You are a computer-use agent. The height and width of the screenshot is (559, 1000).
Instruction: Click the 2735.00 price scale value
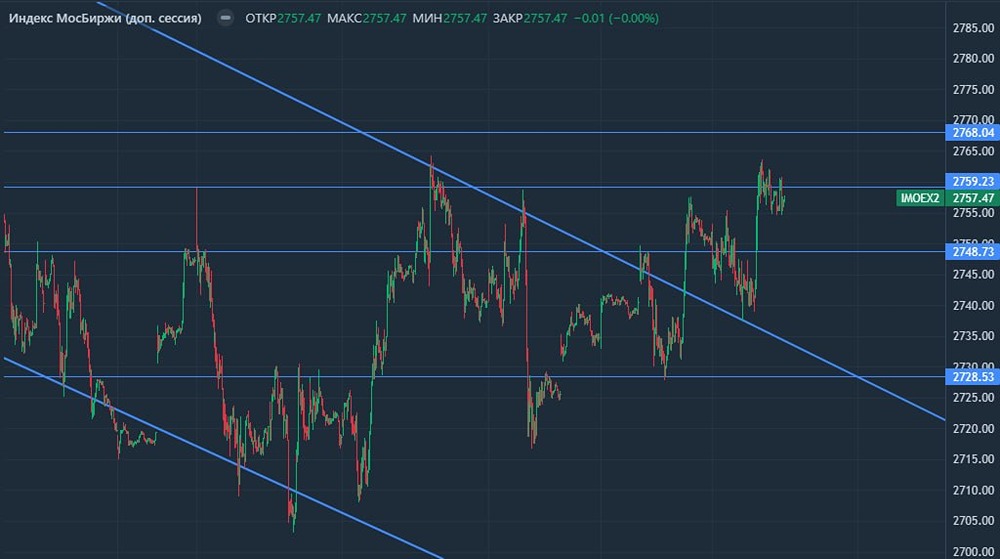point(973,336)
